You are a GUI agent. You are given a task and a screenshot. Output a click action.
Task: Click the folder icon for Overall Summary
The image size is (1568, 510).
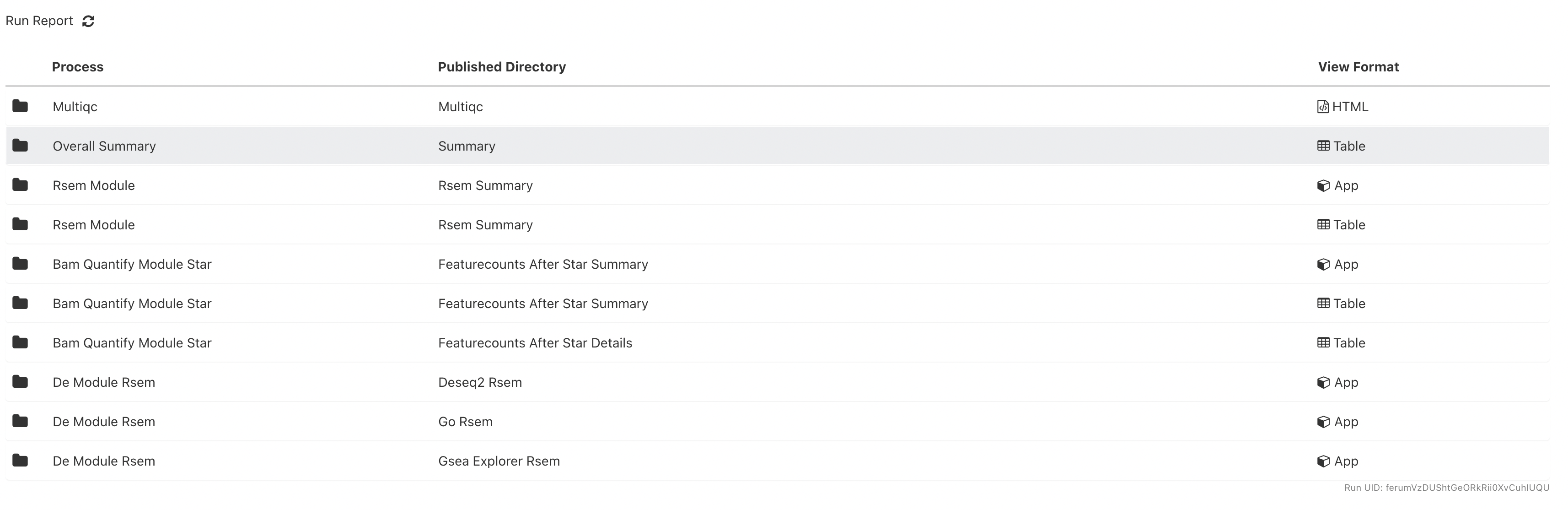[20, 146]
